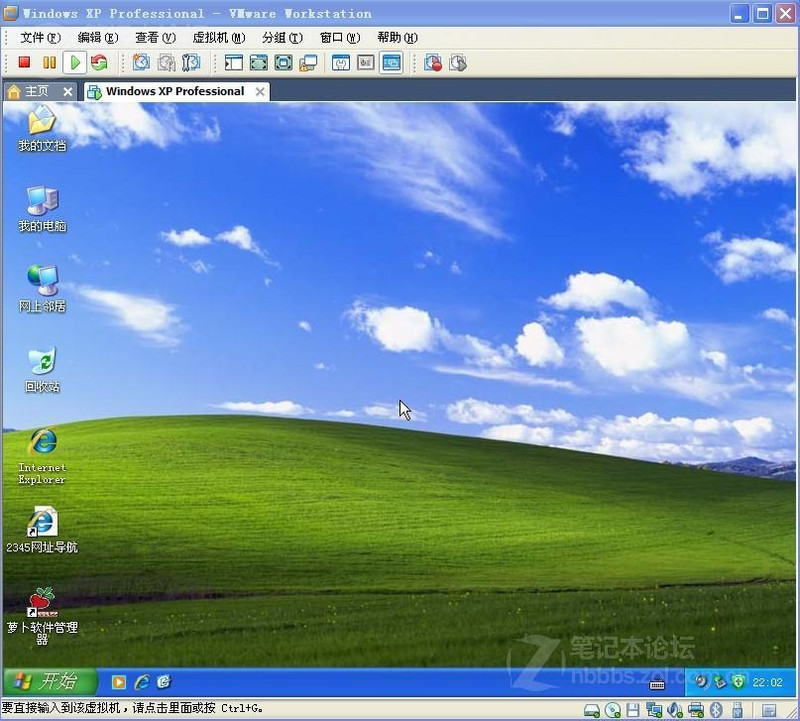Click the red Power Off toolbar button

pyautogui.click(x=25, y=63)
